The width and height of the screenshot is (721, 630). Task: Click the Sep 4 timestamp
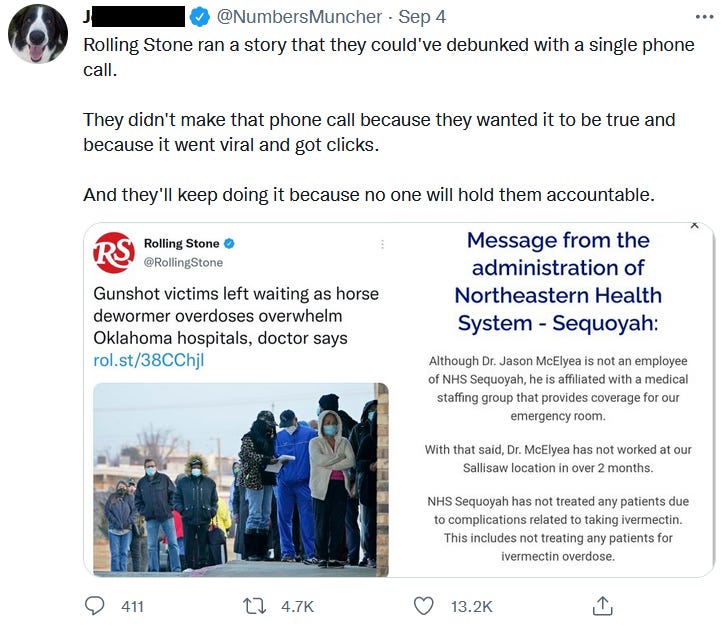tap(422, 17)
